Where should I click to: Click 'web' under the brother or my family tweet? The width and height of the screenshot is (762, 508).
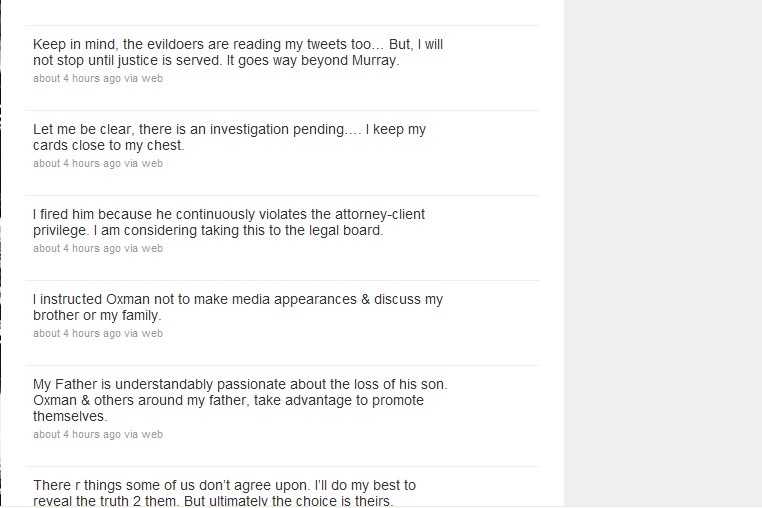point(152,333)
